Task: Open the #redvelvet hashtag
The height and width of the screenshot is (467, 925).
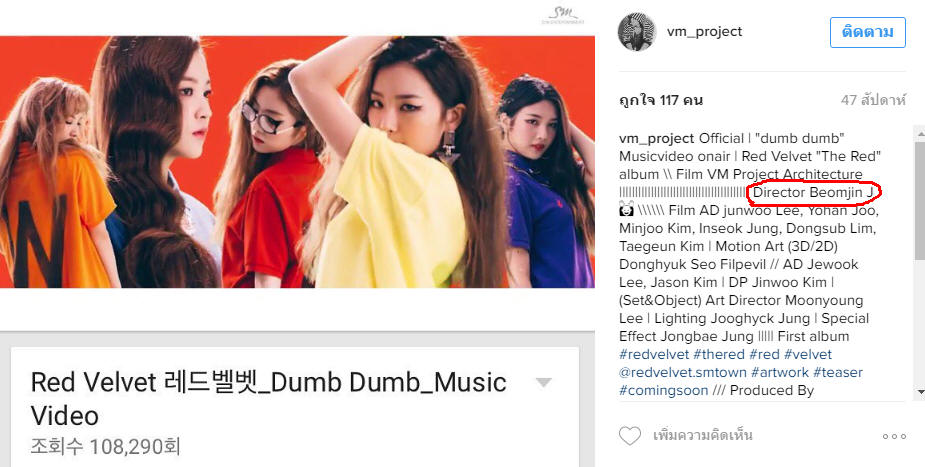Action: [x=654, y=354]
